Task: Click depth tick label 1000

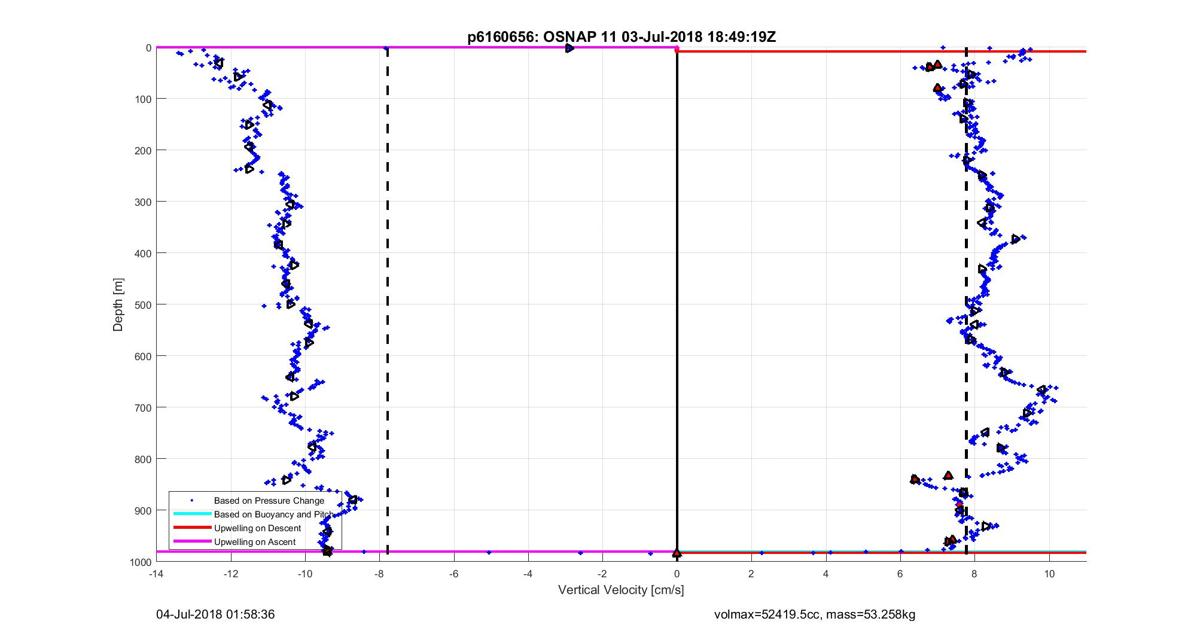Action: (x=140, y=562)
